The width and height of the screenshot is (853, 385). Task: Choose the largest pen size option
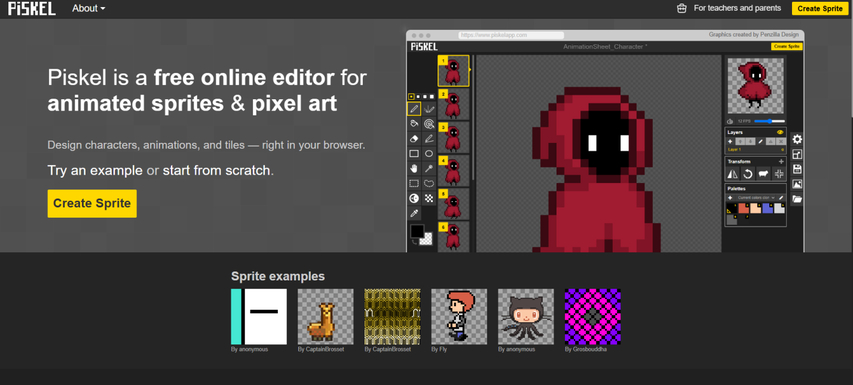pos(432,96)
